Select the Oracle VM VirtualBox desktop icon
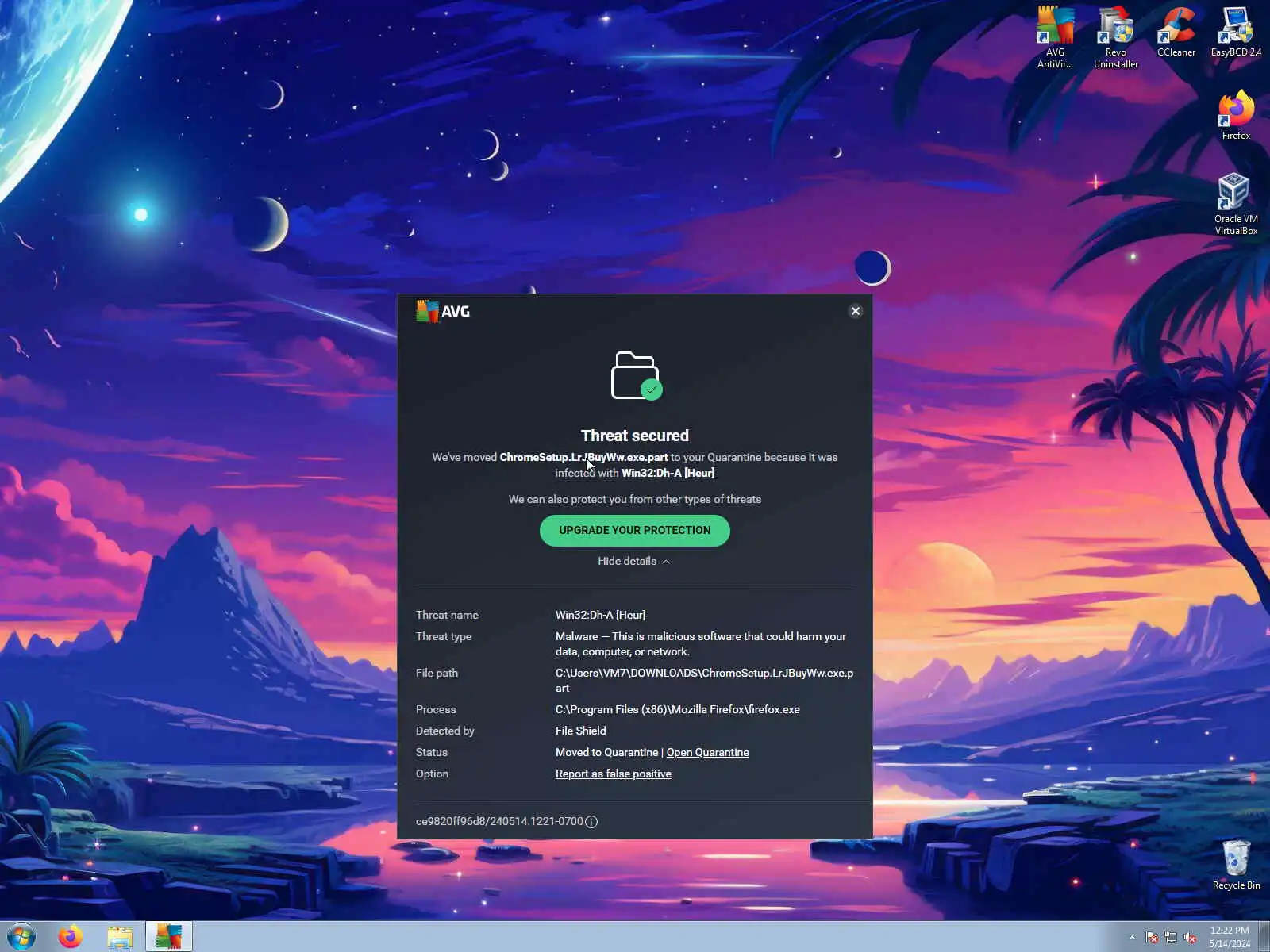Image resolution: width=1270 pixels, height=952 pixels. [x=1236, y=205]
